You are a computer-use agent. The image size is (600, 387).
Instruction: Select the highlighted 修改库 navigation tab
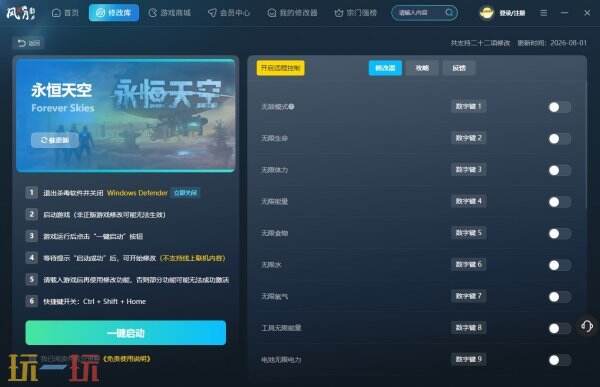click(x=114, y=13)
